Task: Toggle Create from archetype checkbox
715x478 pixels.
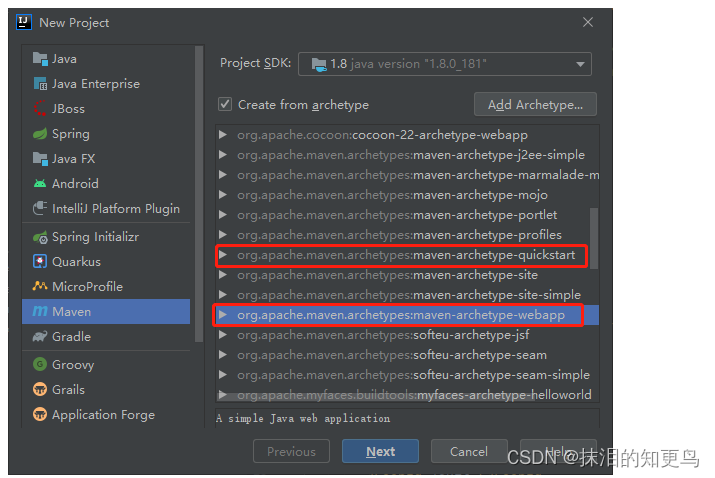Action: pos(225,104)
